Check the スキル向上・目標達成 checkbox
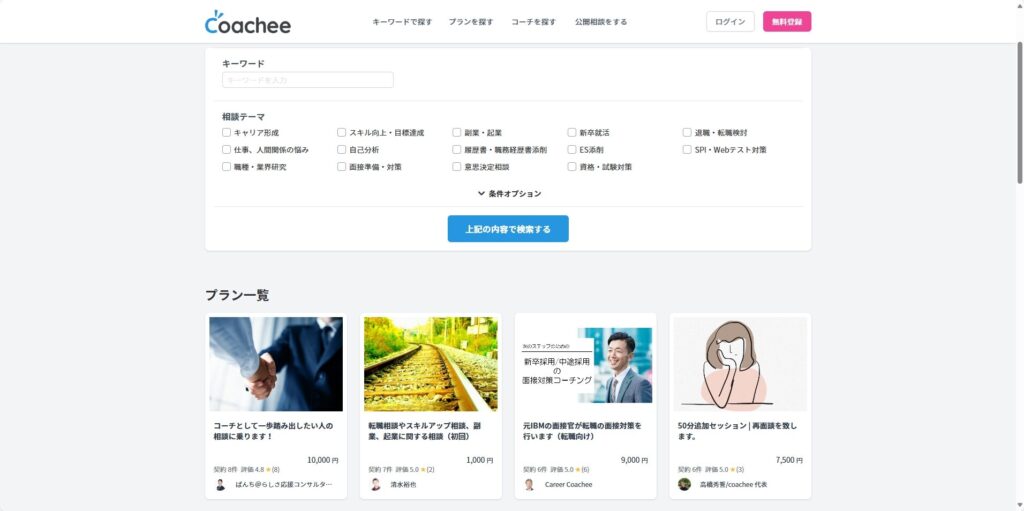Viewport: 1024px width, 511px height. tap(342, 132)
